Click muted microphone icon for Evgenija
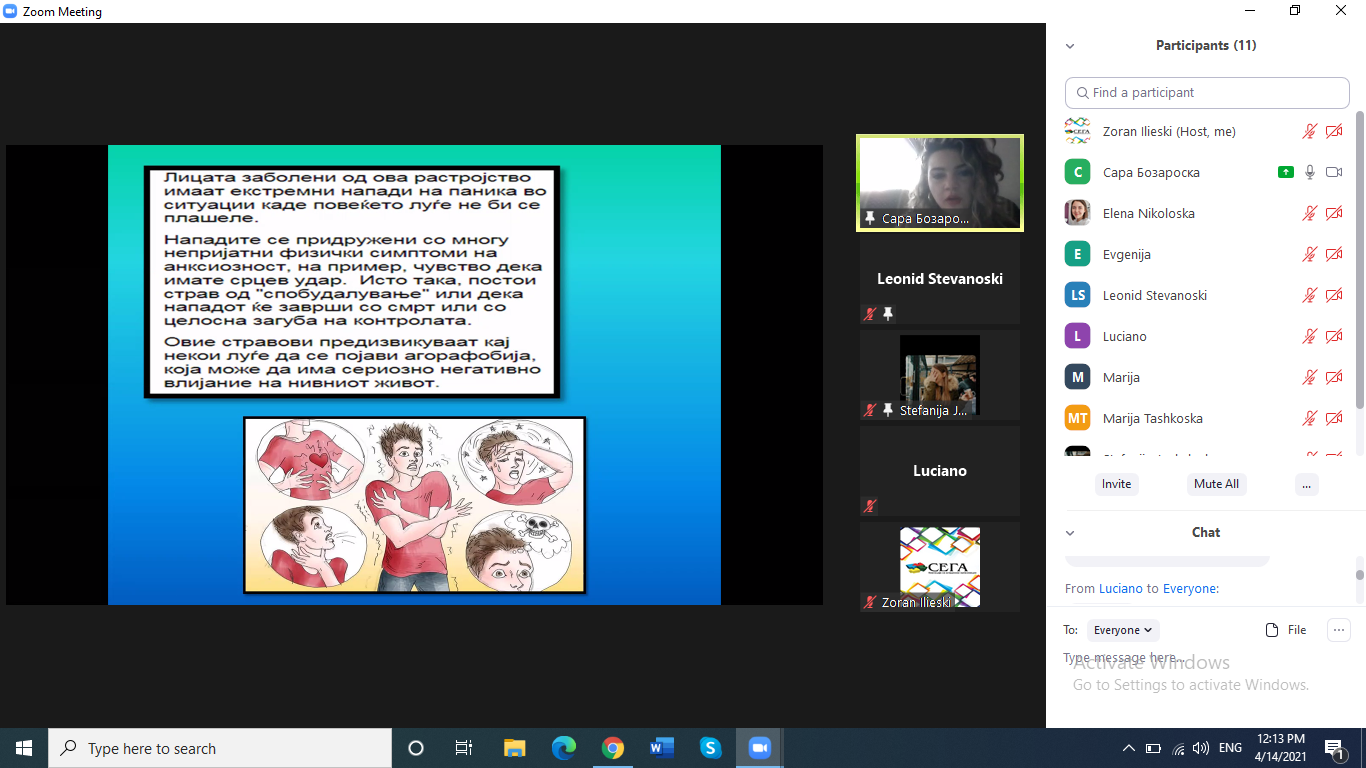 tap(1309, 254)
